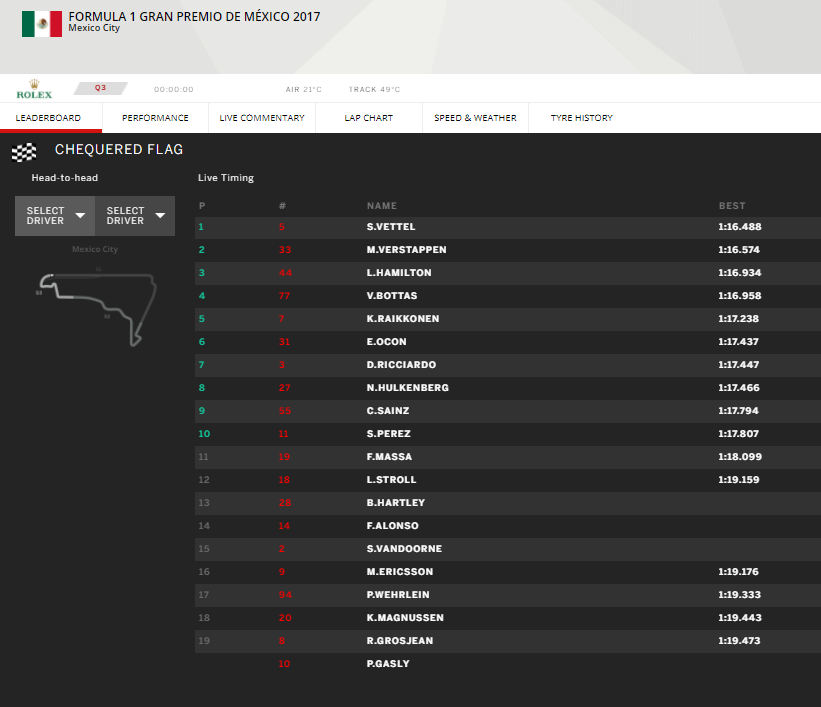Screen dimensions: 821x707
Task: Select N.HULKENBERG row name
Action: 407,388
